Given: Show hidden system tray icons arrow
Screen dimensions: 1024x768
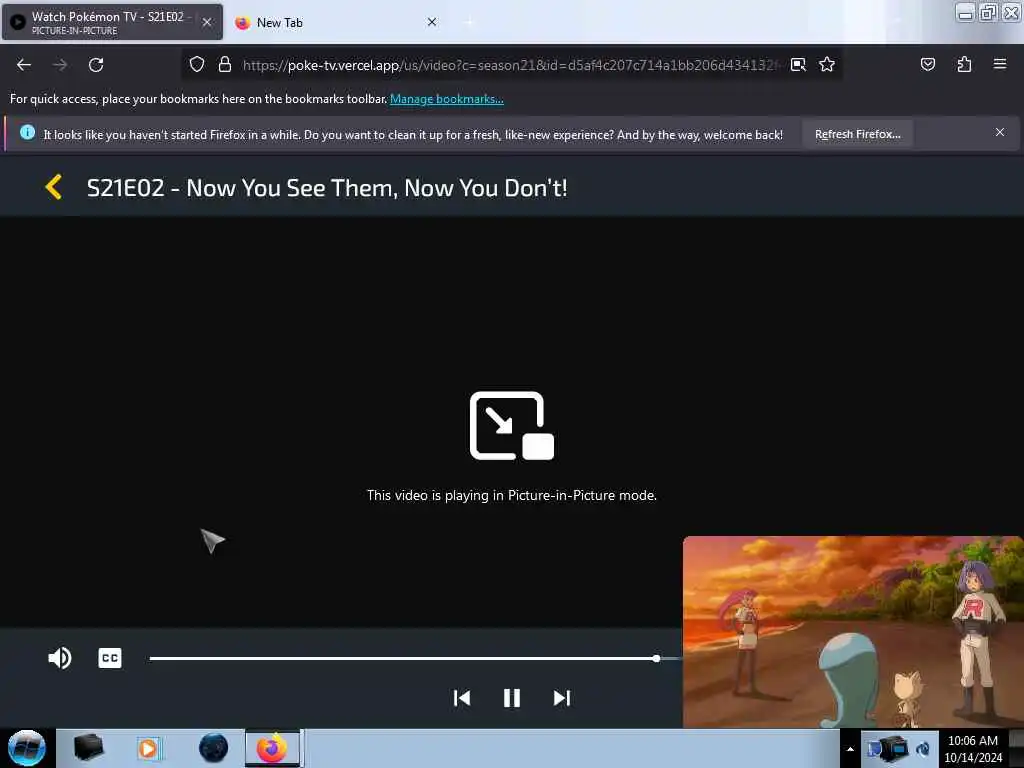Looking at the screenshot, I should [850, 749].
